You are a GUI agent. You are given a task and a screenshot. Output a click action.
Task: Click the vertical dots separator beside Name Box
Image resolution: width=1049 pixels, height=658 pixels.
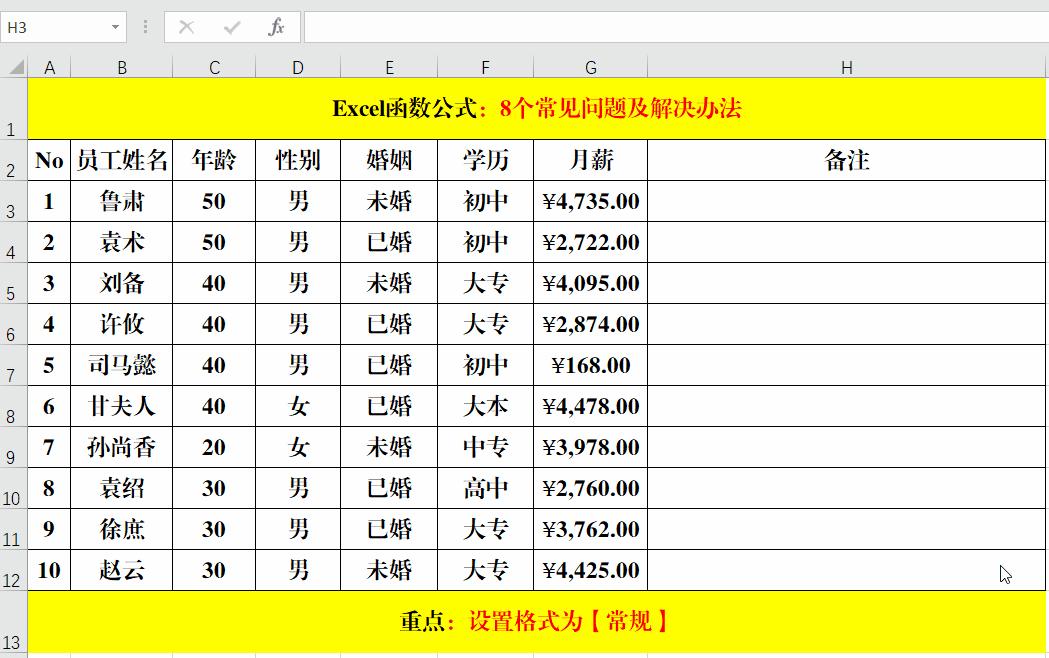click(145, 27)
